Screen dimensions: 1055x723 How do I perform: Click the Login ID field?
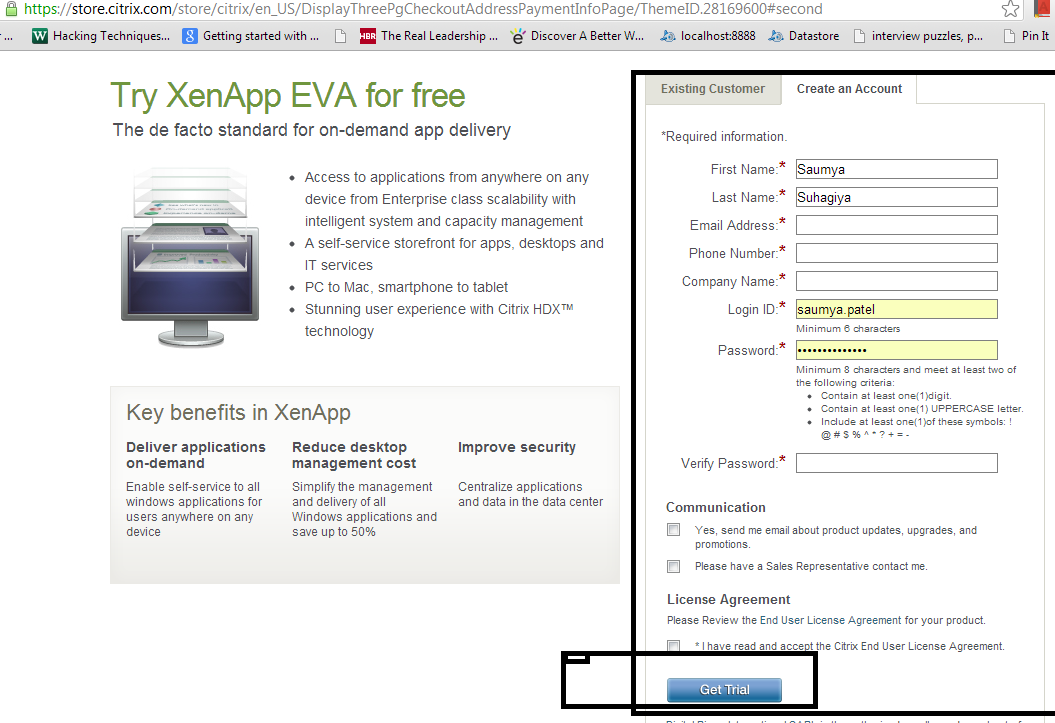click(x=896, y=309)
